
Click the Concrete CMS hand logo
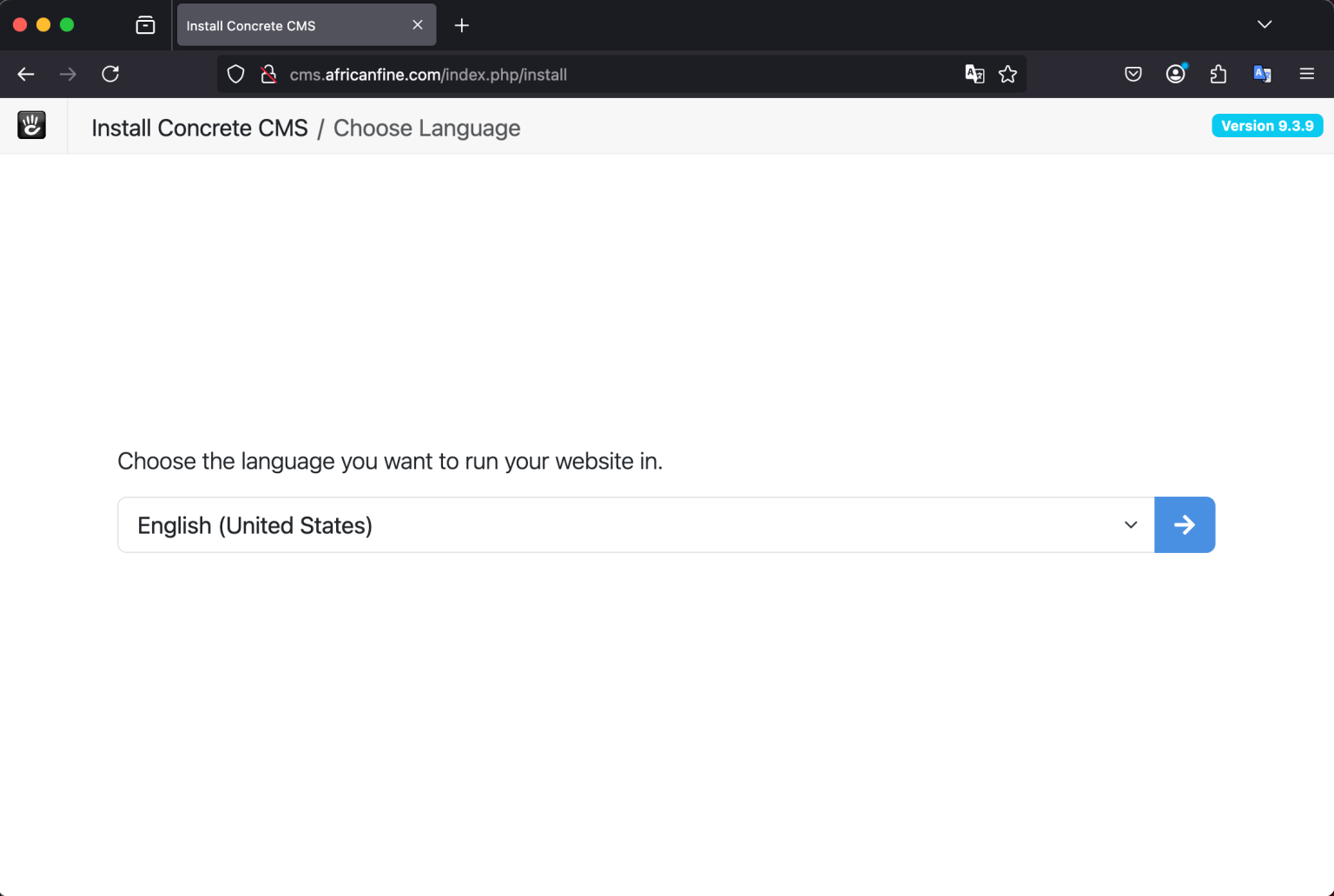coord(32,126)
